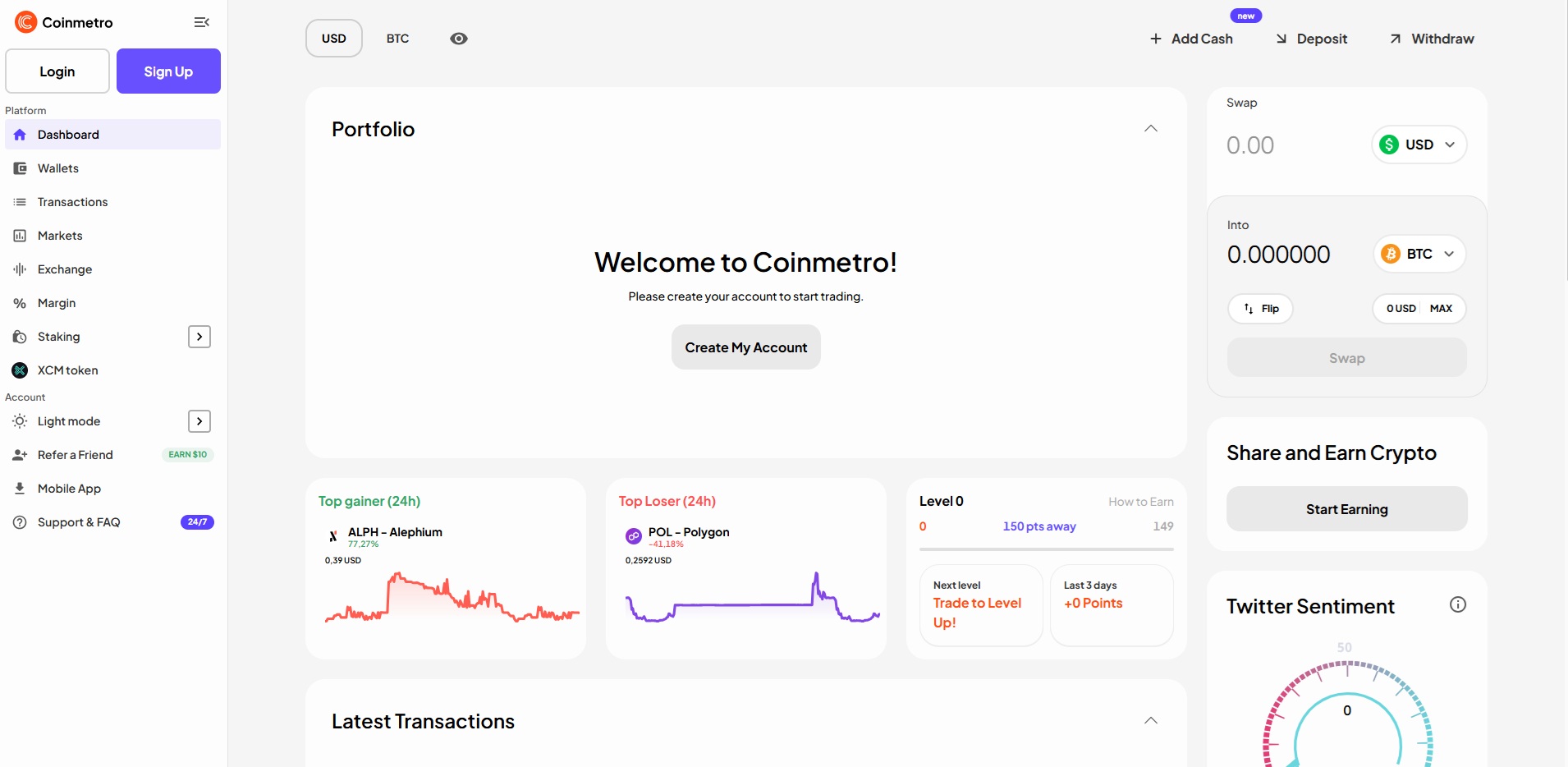The width and height of the screenshot is (1568, 767).
Task: Open the Exchange page
Action: click(113, 269)
